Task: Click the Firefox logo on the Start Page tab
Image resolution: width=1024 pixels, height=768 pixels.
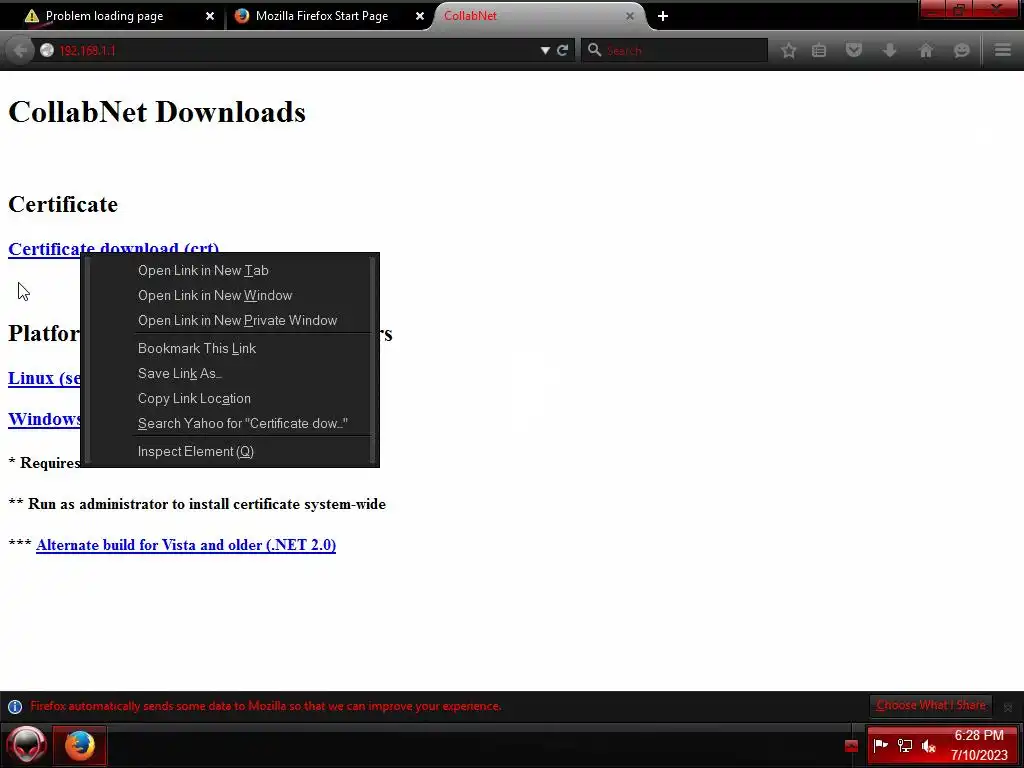Action: point(242,16)
